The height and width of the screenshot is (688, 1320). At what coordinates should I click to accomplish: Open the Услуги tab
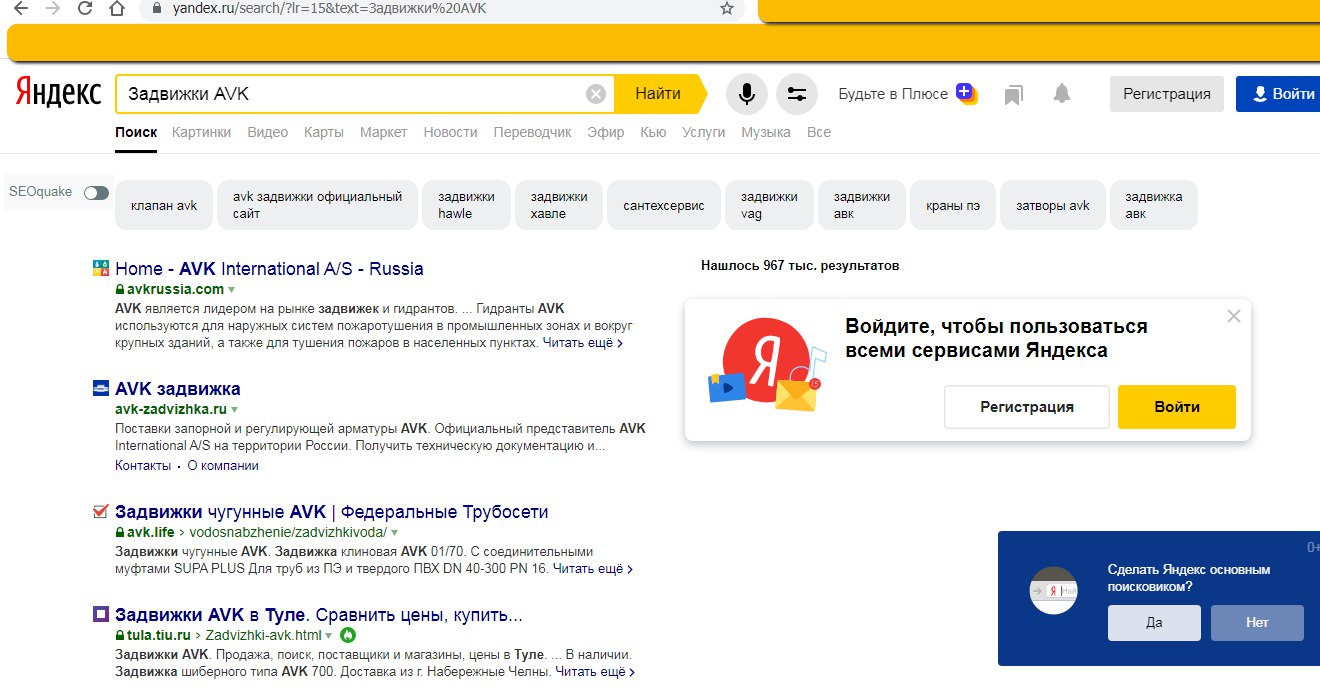click(704, 132)
